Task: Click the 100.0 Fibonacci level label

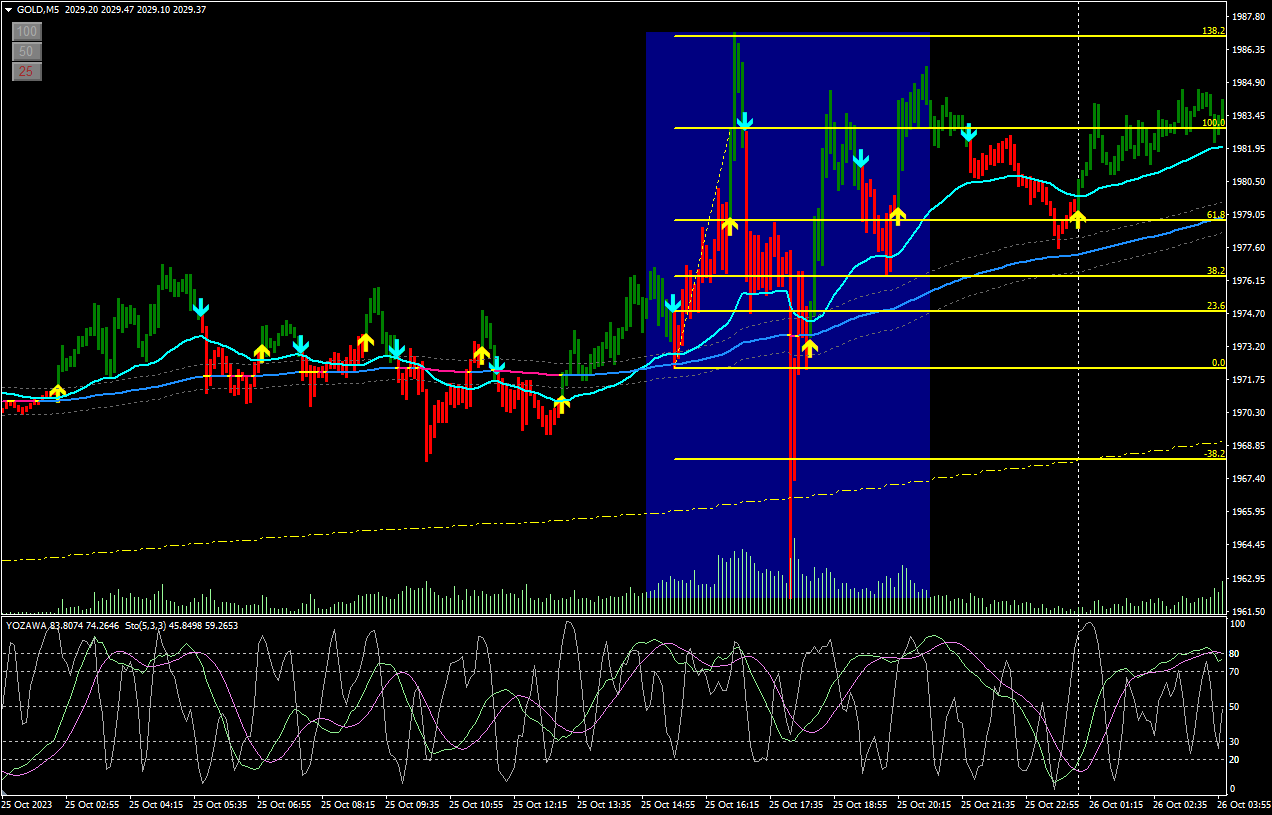Action: [1214, 123]
